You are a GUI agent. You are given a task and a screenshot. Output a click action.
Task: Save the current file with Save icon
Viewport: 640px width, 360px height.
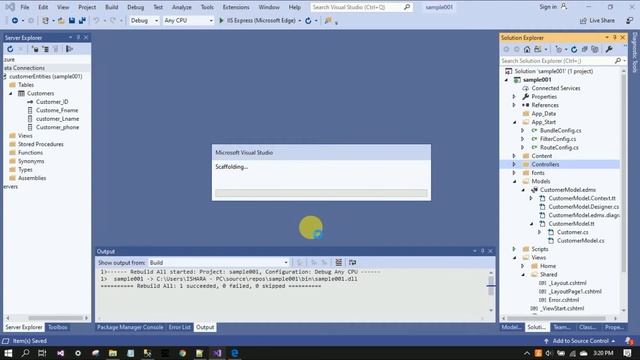click(x=72, y=20)
